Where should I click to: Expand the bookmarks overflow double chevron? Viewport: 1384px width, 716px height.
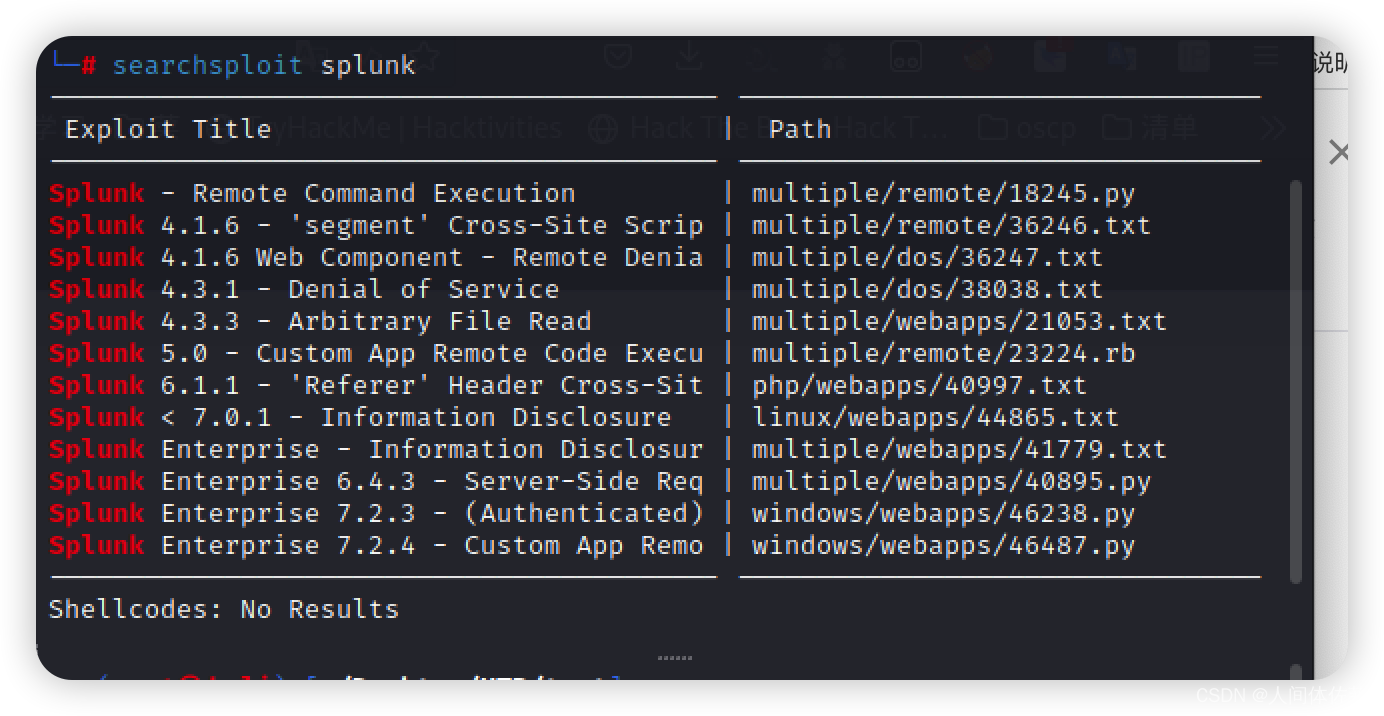pyautogui.click(x=1273, y=128)
